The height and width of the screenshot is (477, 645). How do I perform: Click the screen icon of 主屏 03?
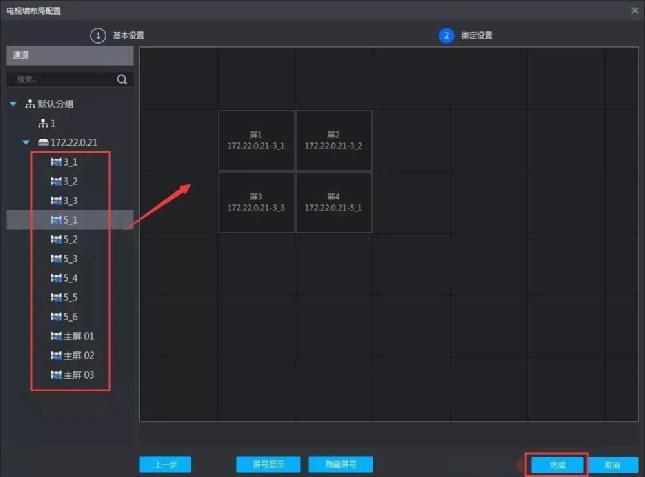(x=56, y=375)
